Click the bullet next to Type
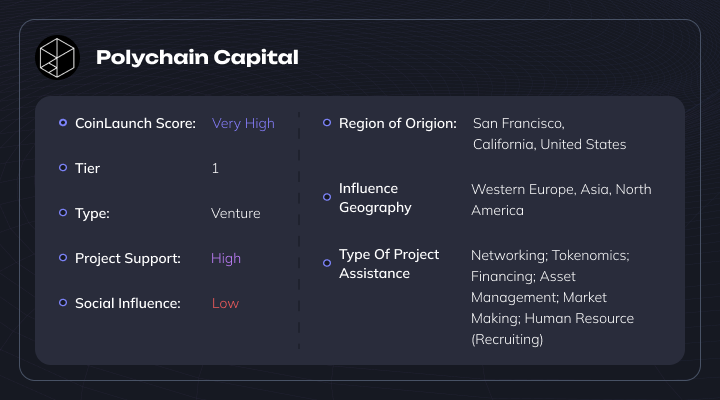The height and width of the screenshot is (400, 720). [x=63, y=213]
